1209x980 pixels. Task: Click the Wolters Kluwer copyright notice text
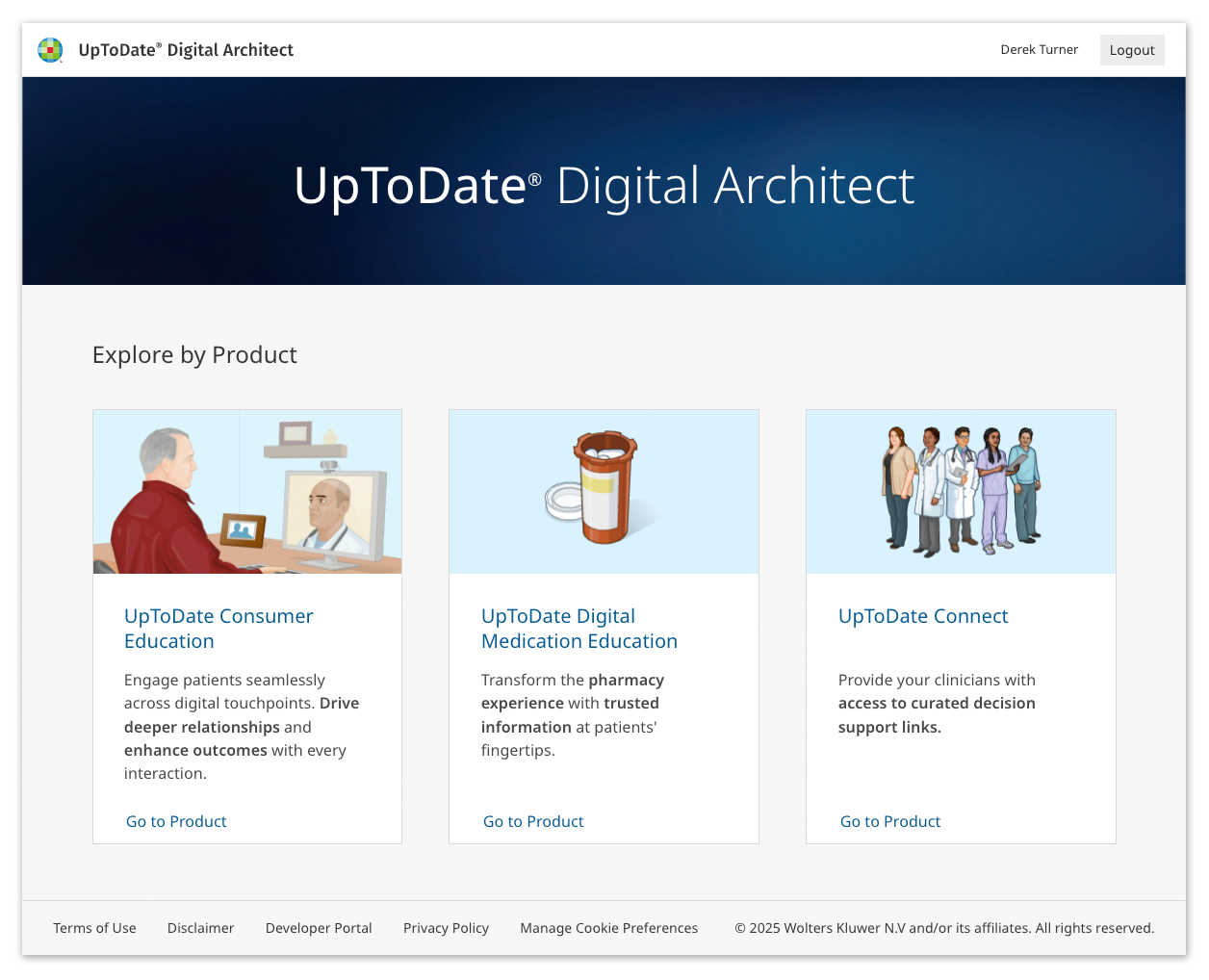point(944,928)
